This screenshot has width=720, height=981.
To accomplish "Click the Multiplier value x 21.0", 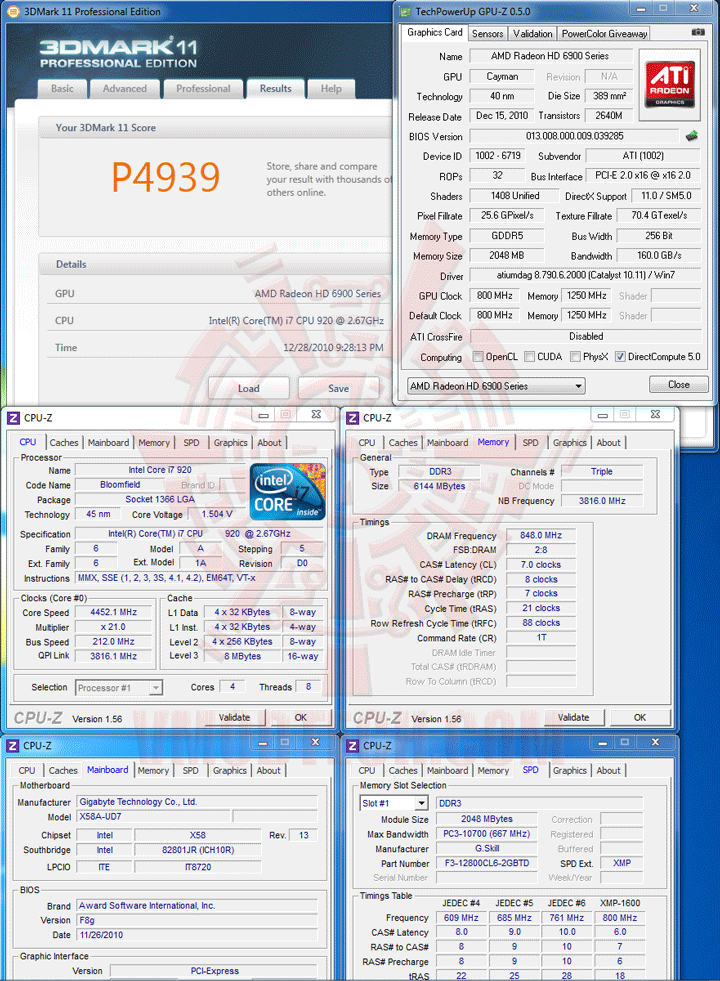I will [114, 627].
